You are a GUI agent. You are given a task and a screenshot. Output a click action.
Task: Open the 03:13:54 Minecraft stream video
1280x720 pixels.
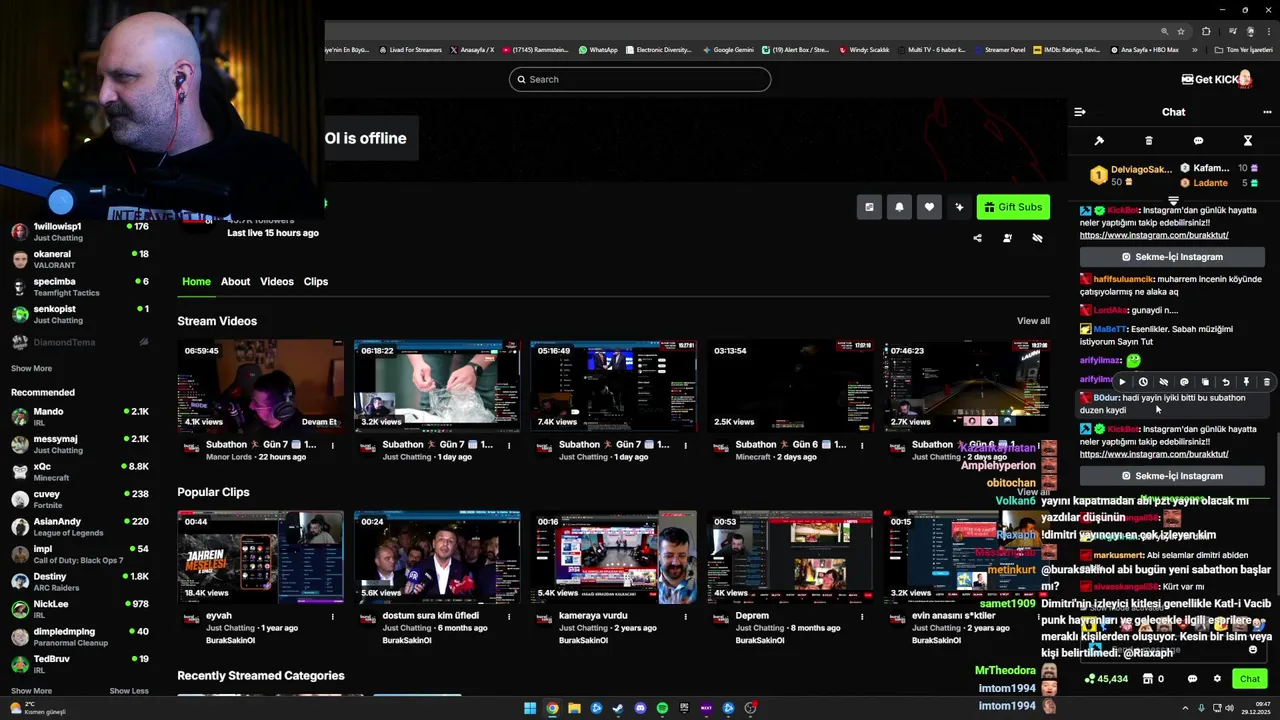coord(790,386)
